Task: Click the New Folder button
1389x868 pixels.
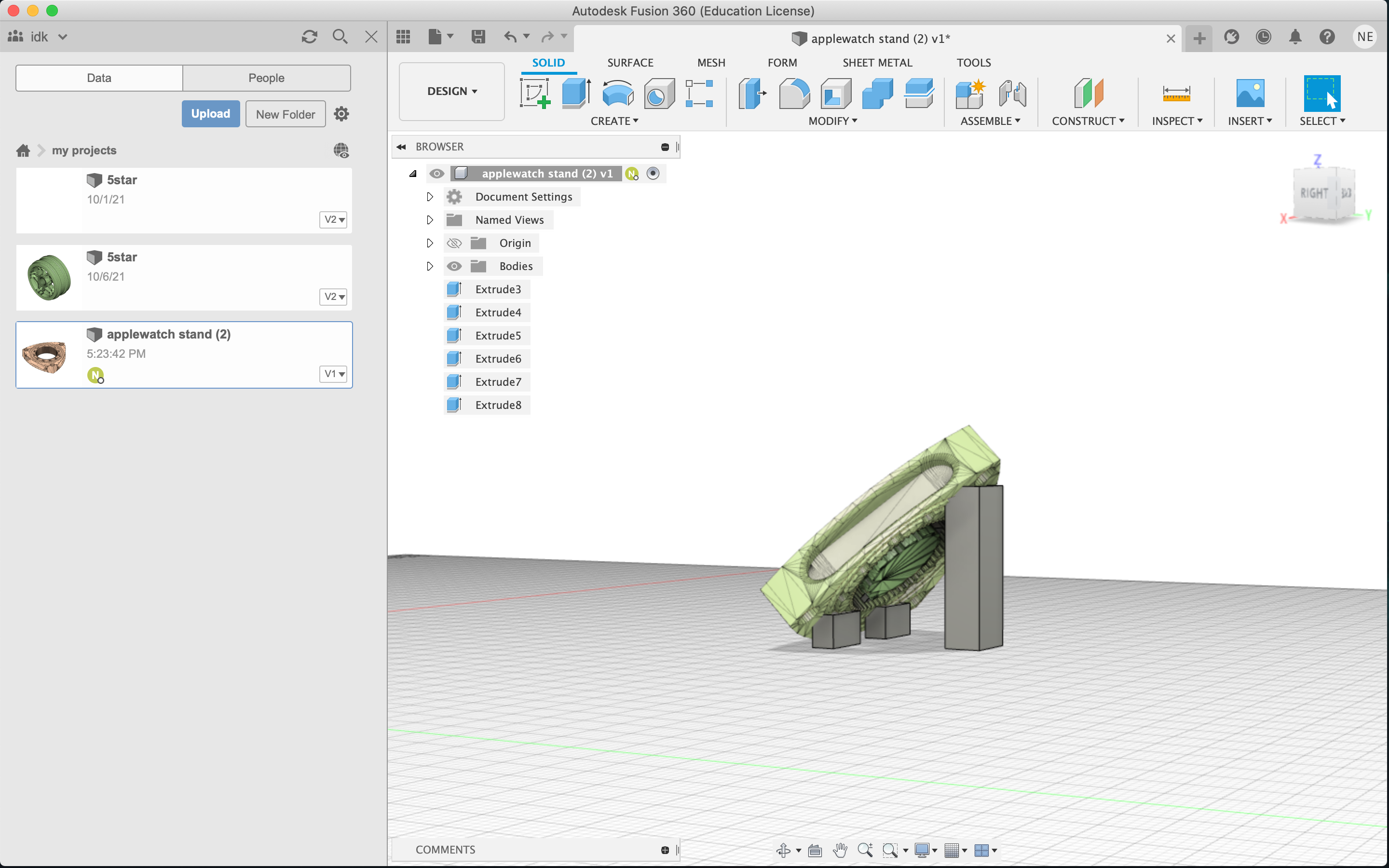Action: pos(285,114)
